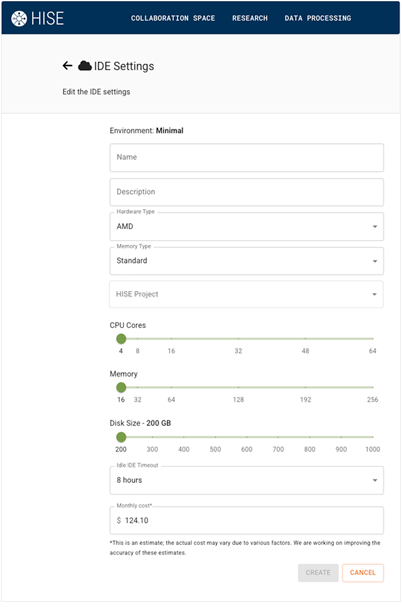
Task: Click the Create button
Action: pos(318,573)
